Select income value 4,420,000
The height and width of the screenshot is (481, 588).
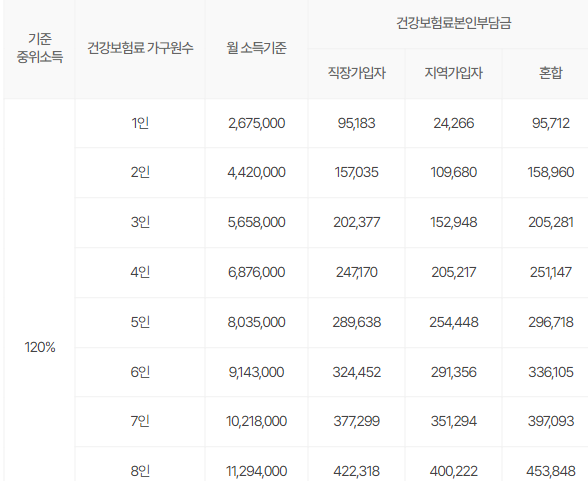click(x=256, y=172)
